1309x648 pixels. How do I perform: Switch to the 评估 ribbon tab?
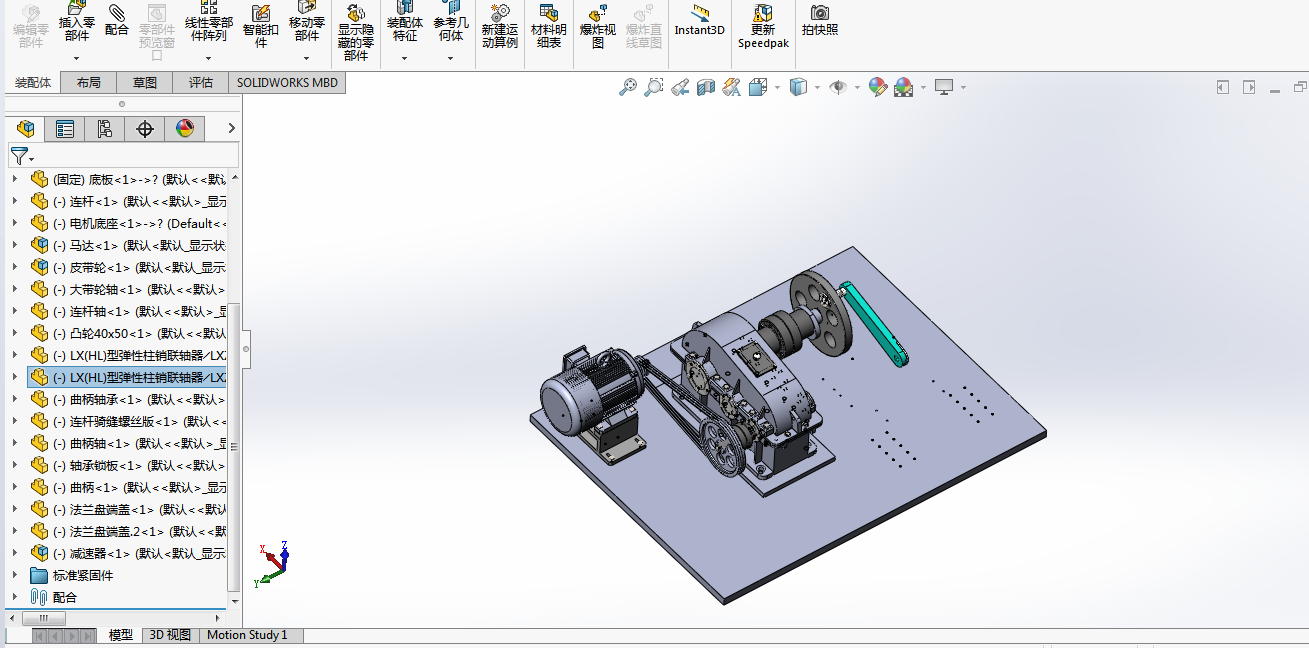[x=201, y=83]
